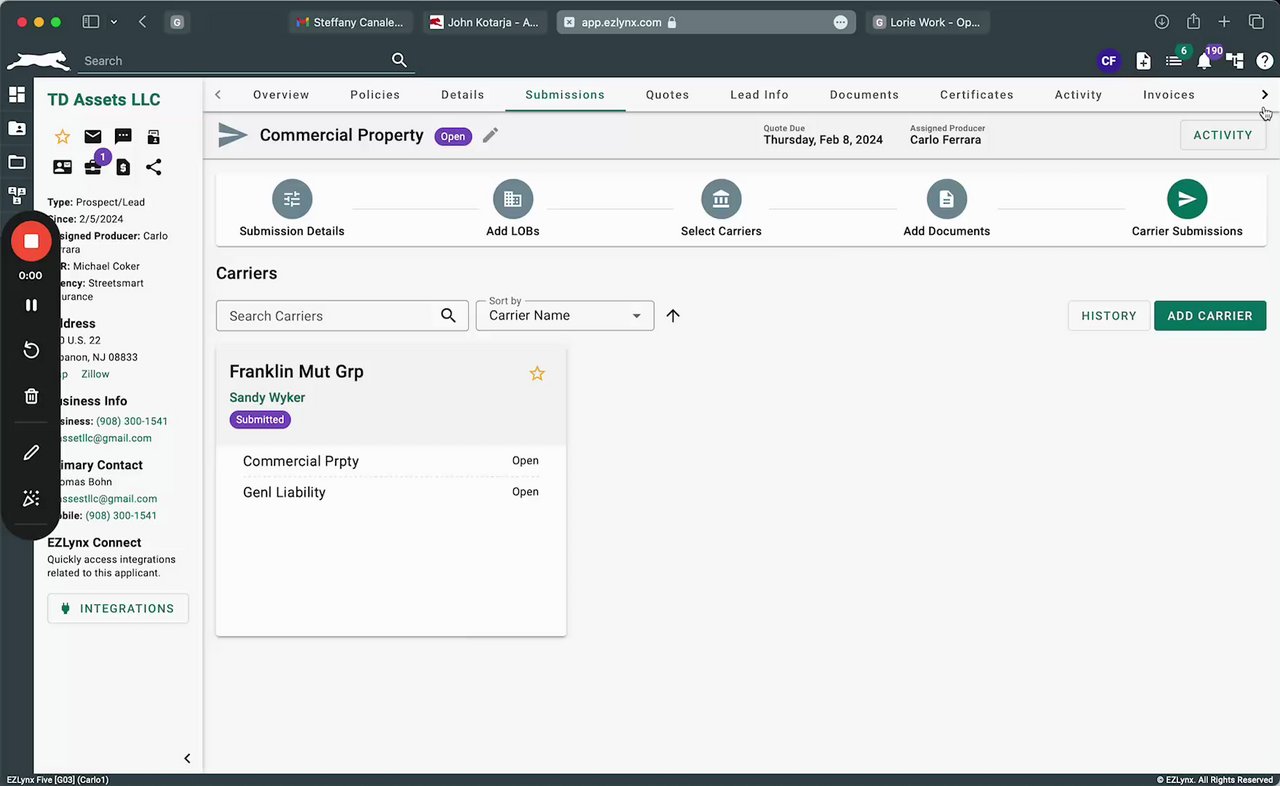Edit submission with pencil icon
This screenshot has width=1280, height=786.
click(x=490, y=135)
